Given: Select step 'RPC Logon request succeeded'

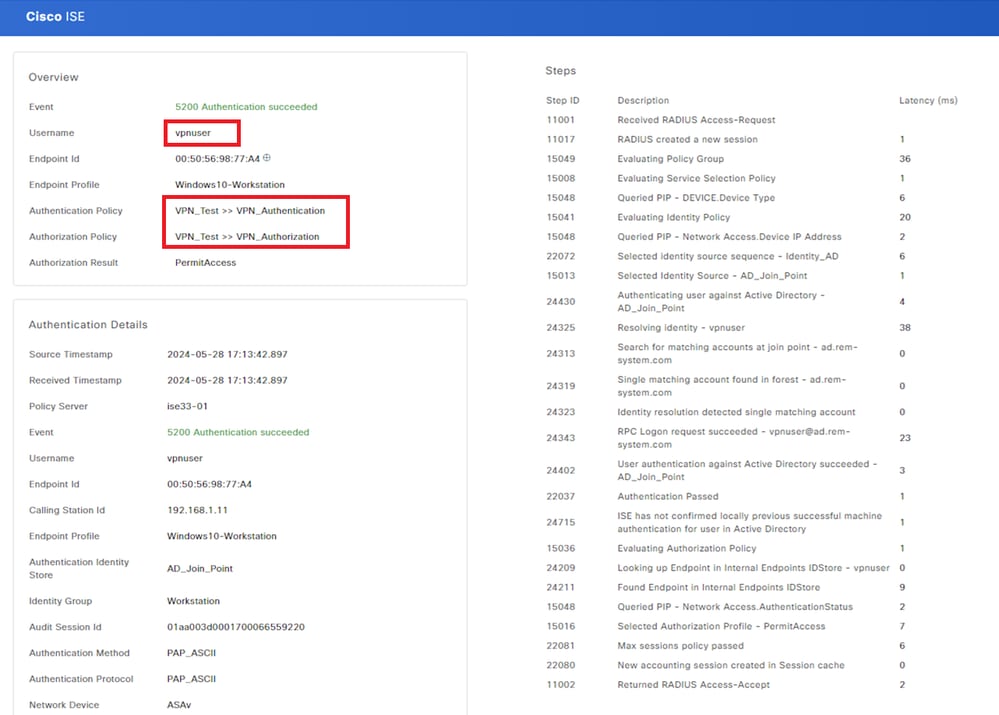Looking at the screenshot, I should 733,438.
